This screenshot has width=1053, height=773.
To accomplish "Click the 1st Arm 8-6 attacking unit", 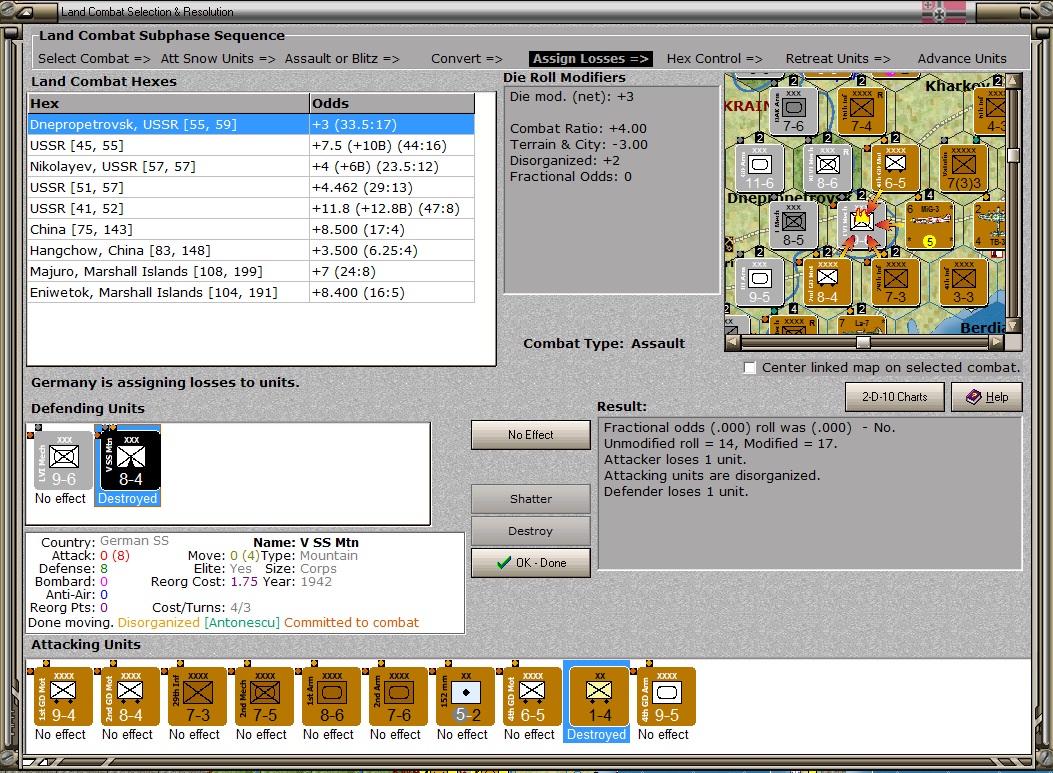I will [330, 697].
